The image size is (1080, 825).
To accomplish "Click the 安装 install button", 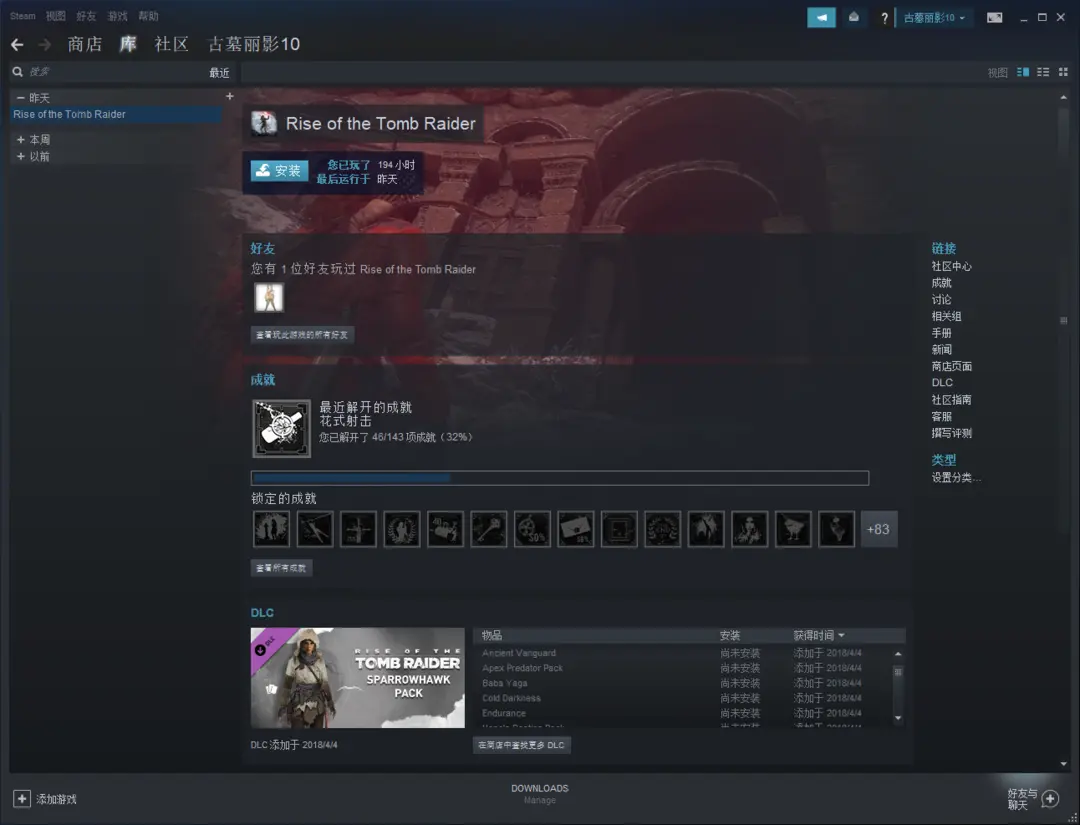I will point(279,171).
